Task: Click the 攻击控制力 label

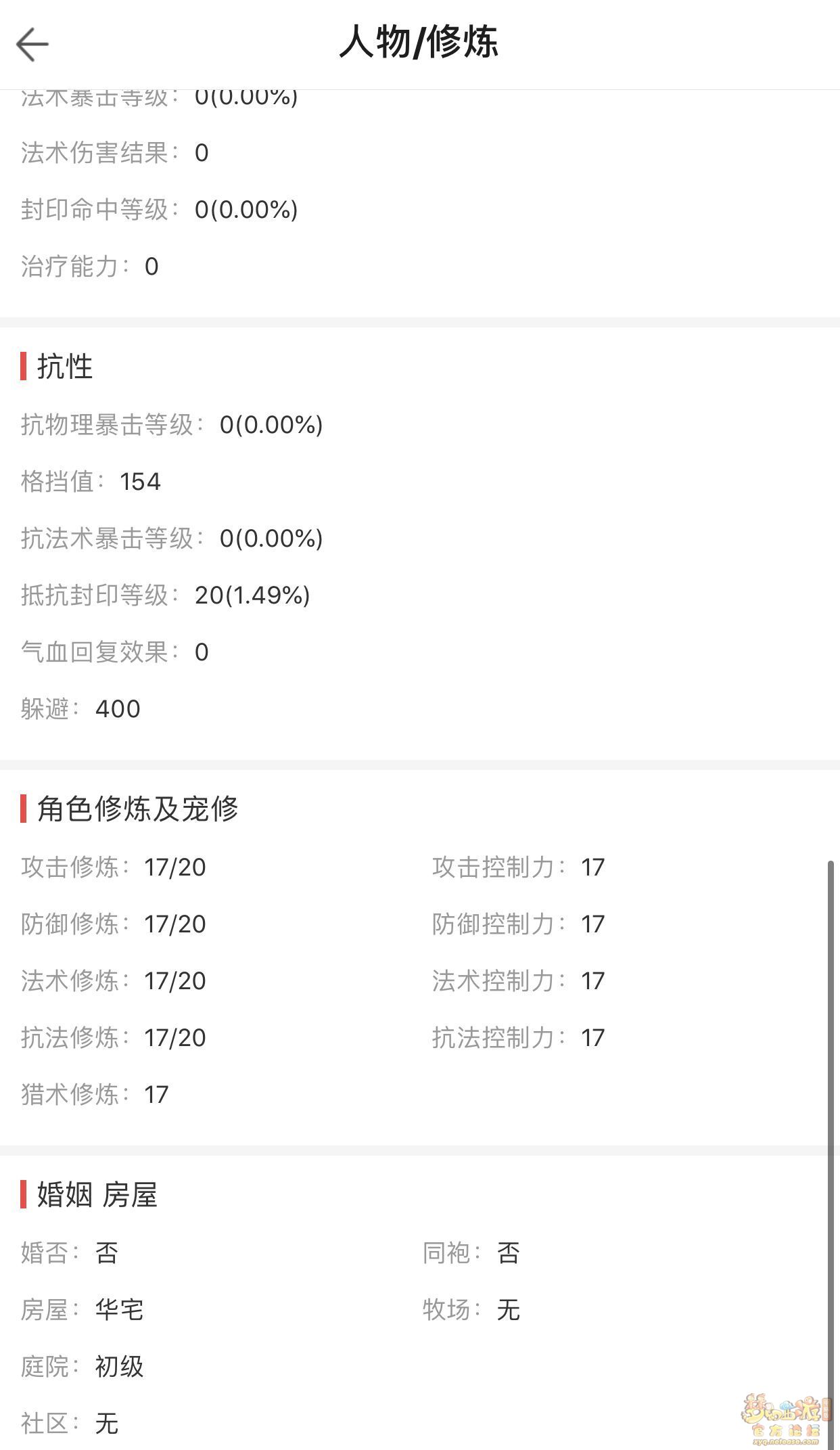Action: click(x=493, y=867)
